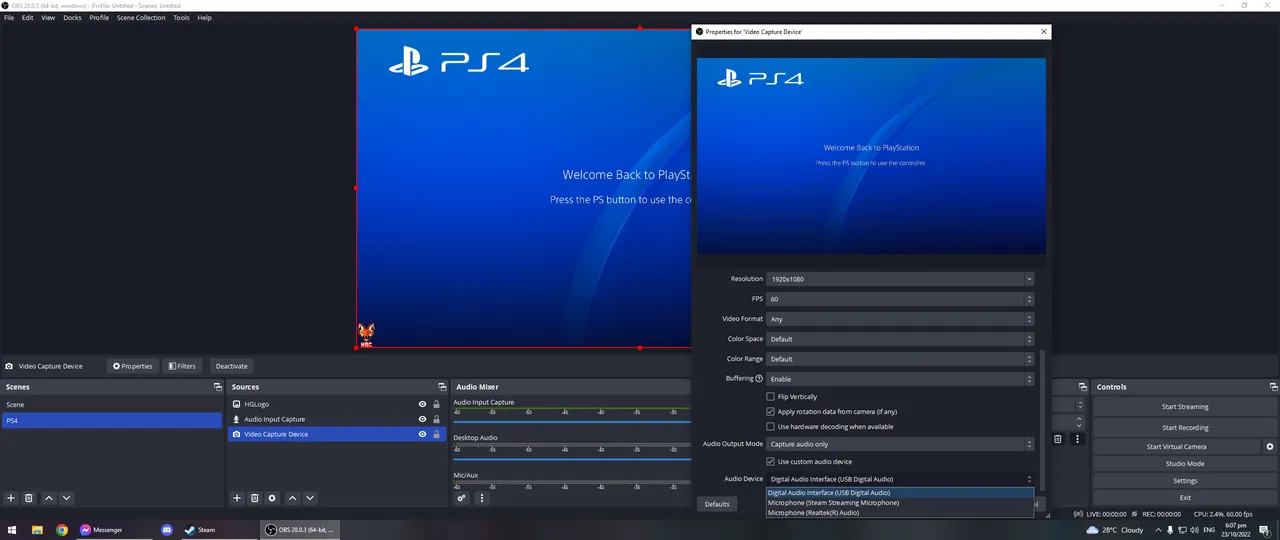
Task: Open Windows Start menu
Action: [x=13, y=530]
